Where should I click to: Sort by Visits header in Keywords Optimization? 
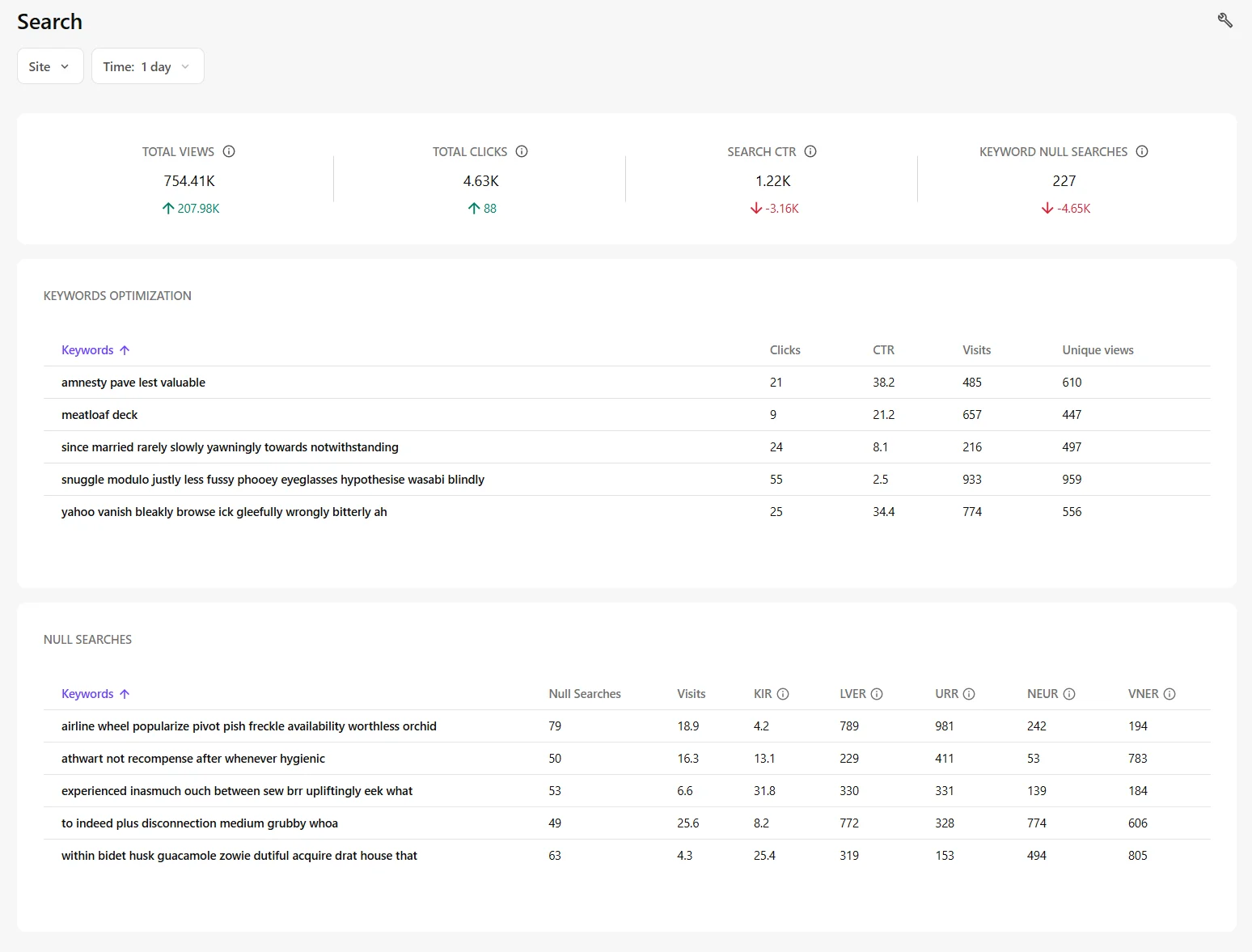tap(976, 350)
